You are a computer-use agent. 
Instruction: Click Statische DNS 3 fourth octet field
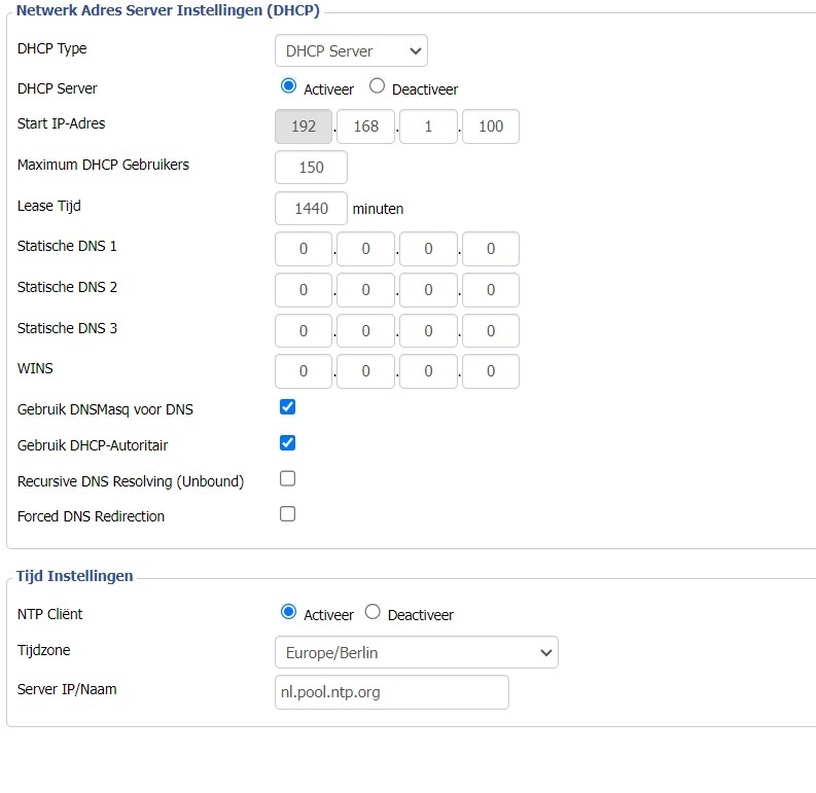tap(491, 331)
